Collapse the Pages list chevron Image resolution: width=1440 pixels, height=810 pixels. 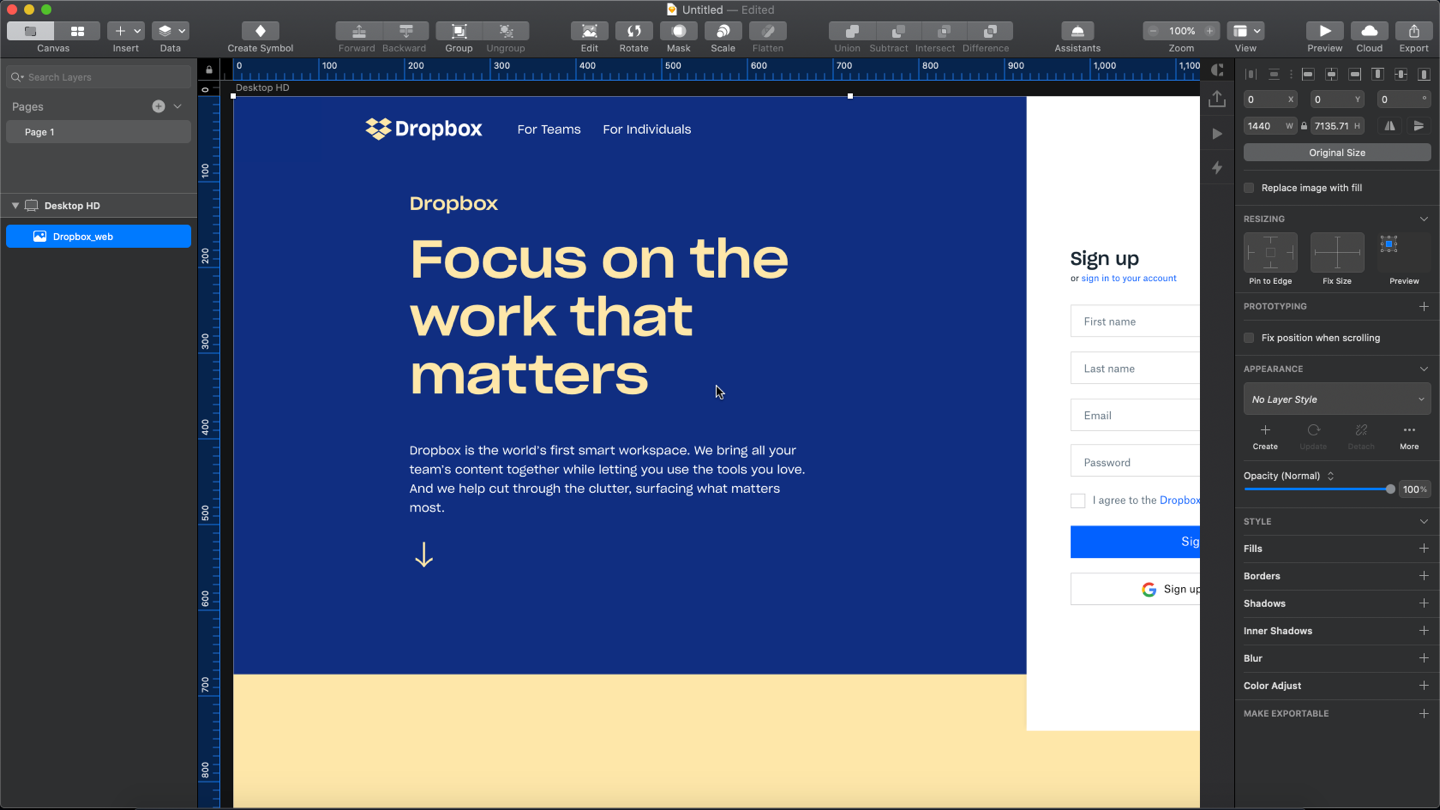click(178, 106)
